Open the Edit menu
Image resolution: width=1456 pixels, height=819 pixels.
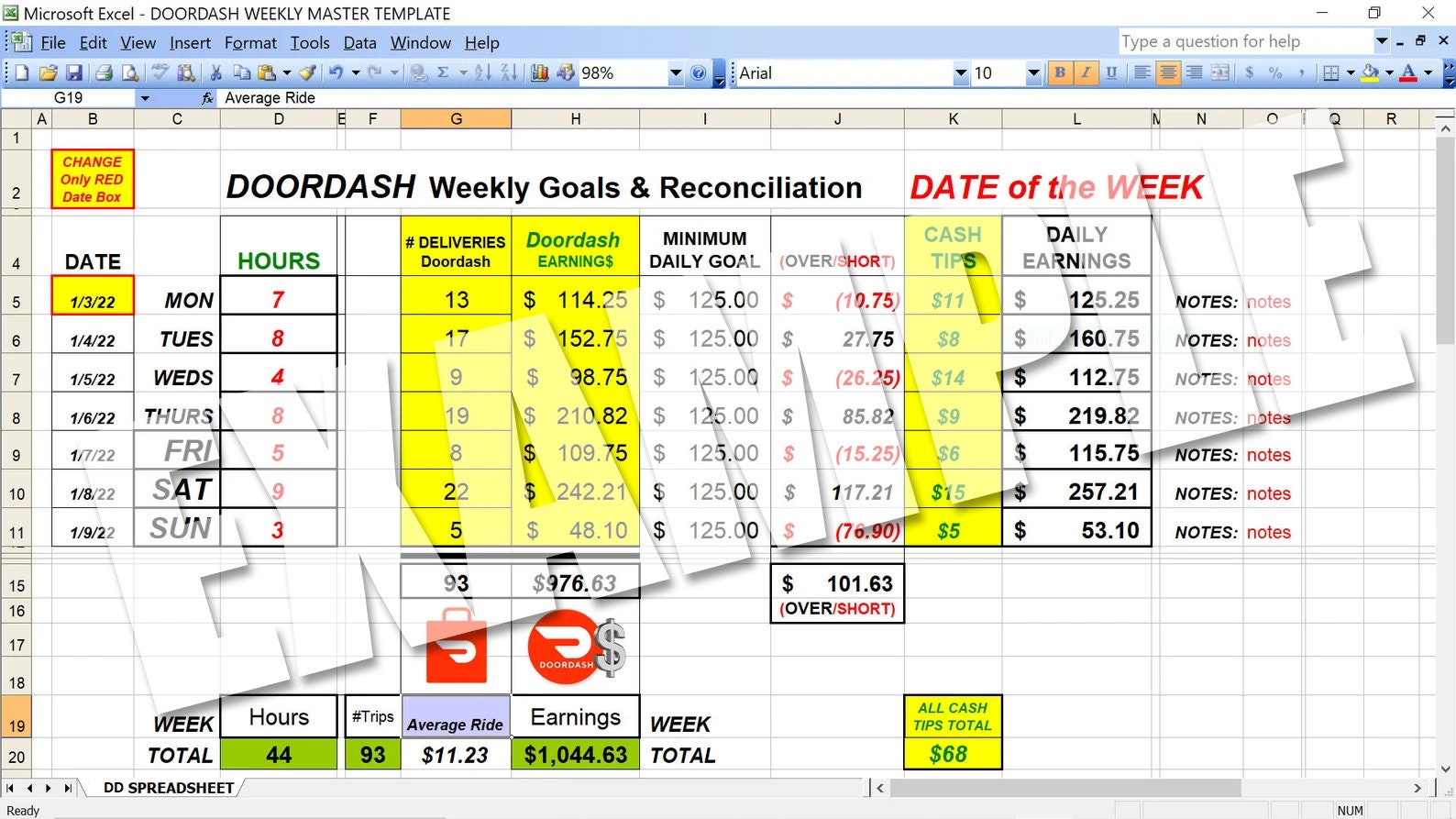coord(93,42)
